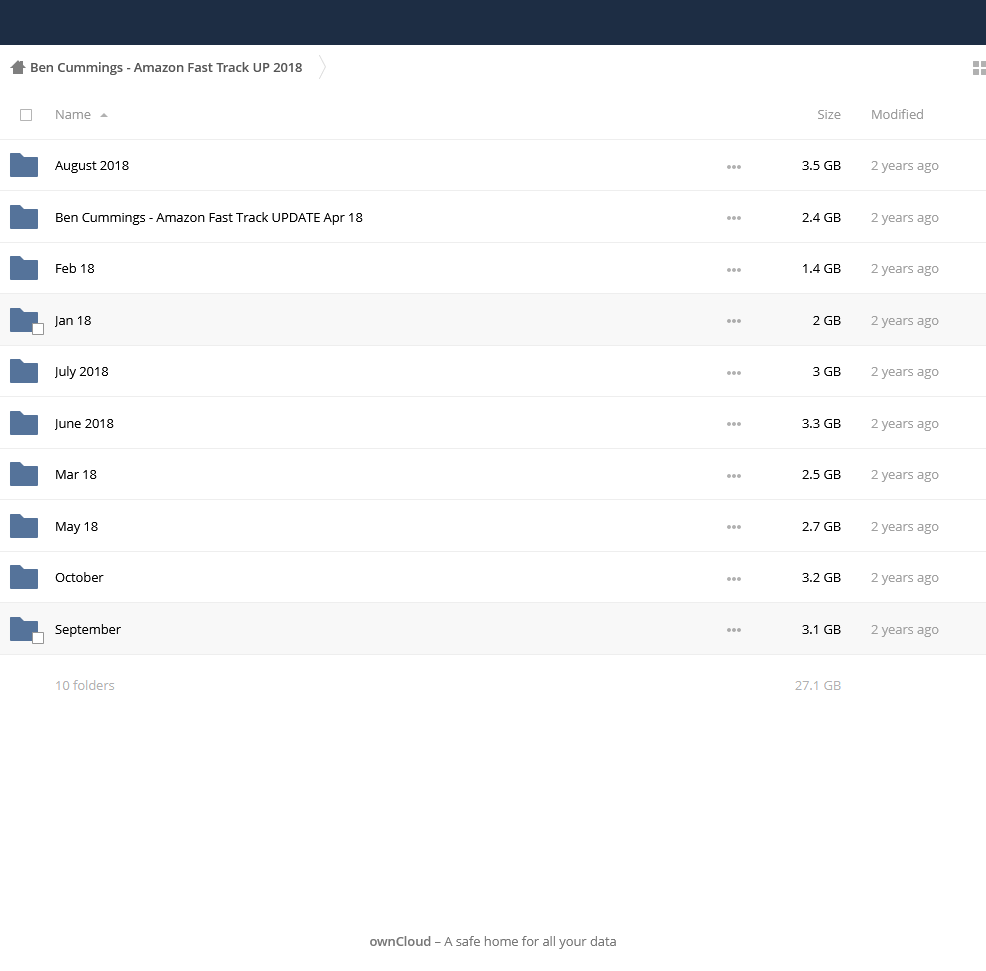Open Ben Cummings - Amazon Fast Track UPDATE Apr 18

point(209,218)
